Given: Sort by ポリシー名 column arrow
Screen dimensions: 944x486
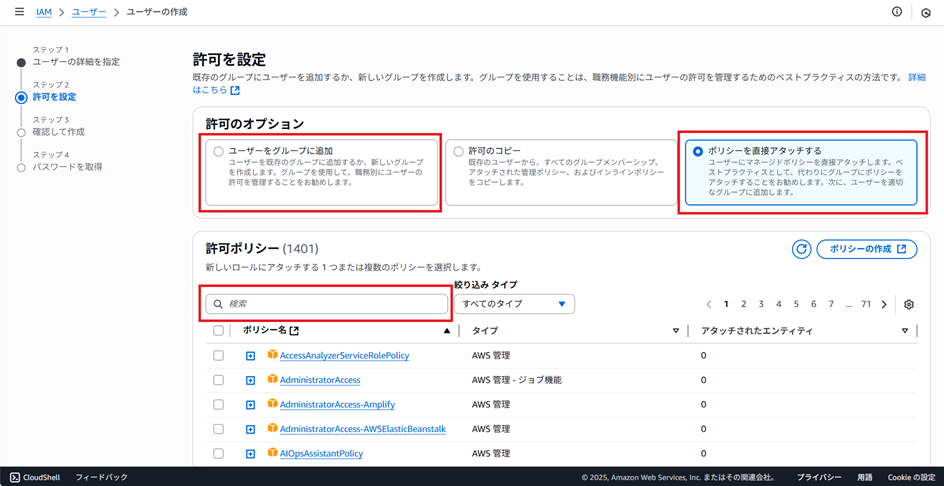Looking at the screenshot, I should point(446,330).
